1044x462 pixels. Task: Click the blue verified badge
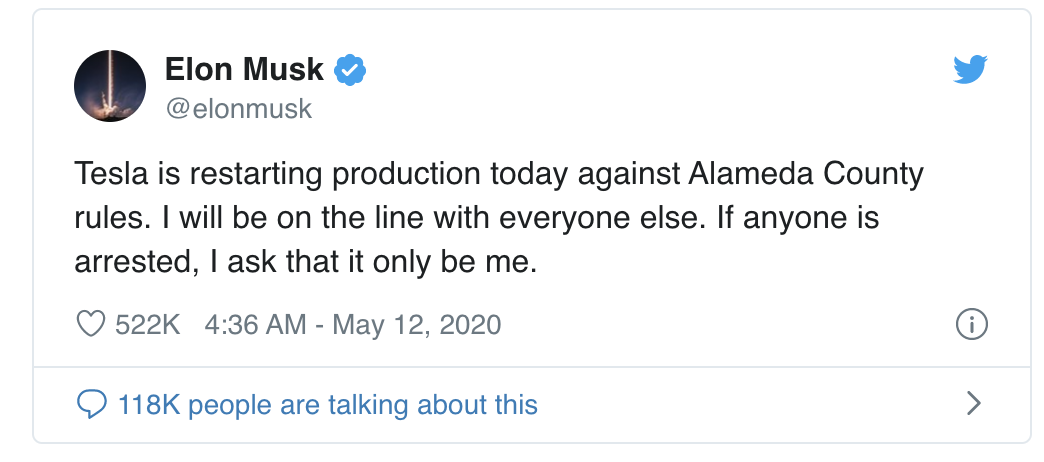pyautogui.click(x=350, y=69)
